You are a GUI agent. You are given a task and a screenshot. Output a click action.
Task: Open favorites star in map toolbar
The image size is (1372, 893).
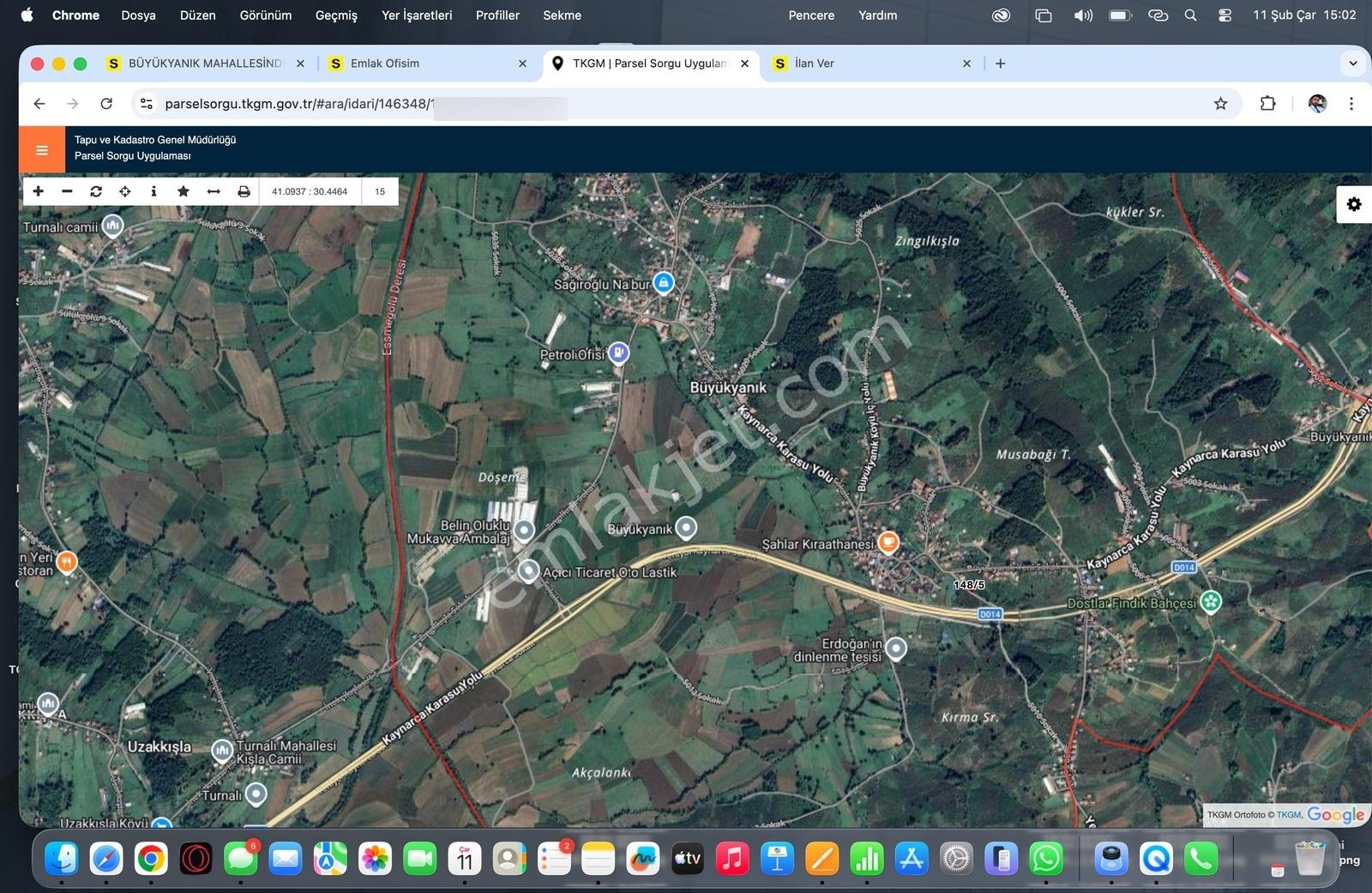pos(183,191)
